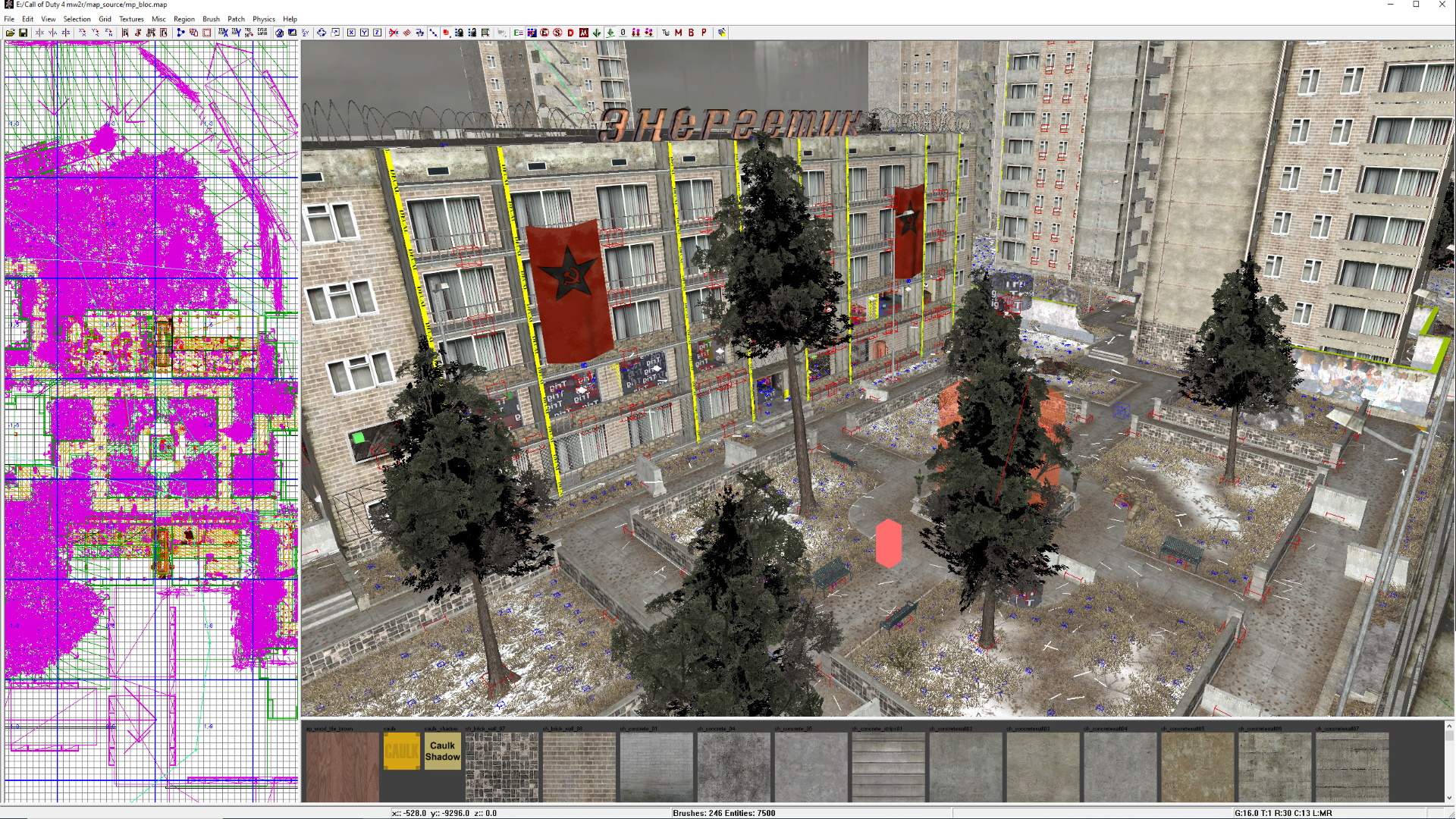Screen dimensions: 1456x819
Task: Click the red B toolbar icon
Action: point(691,33)
